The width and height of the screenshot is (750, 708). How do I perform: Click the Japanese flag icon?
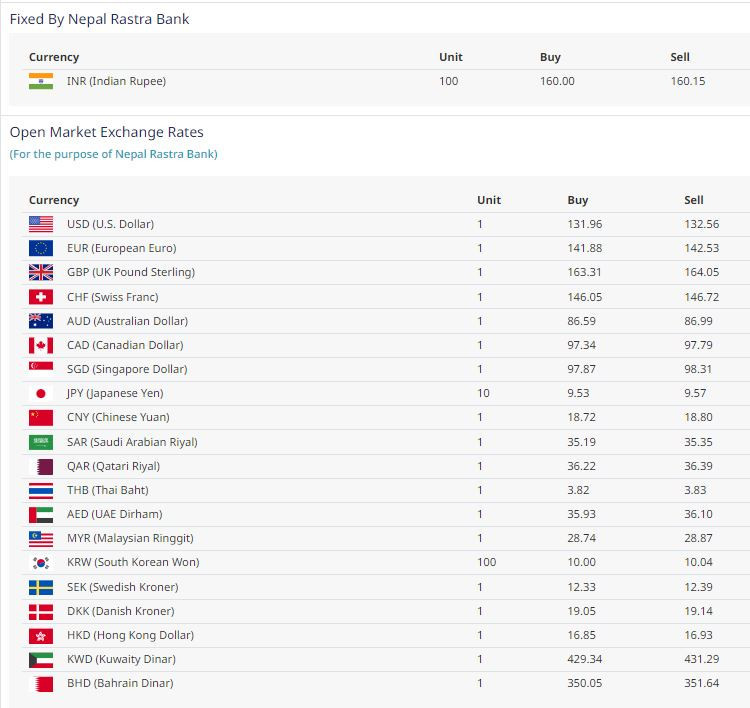click(x=41, y=393)
